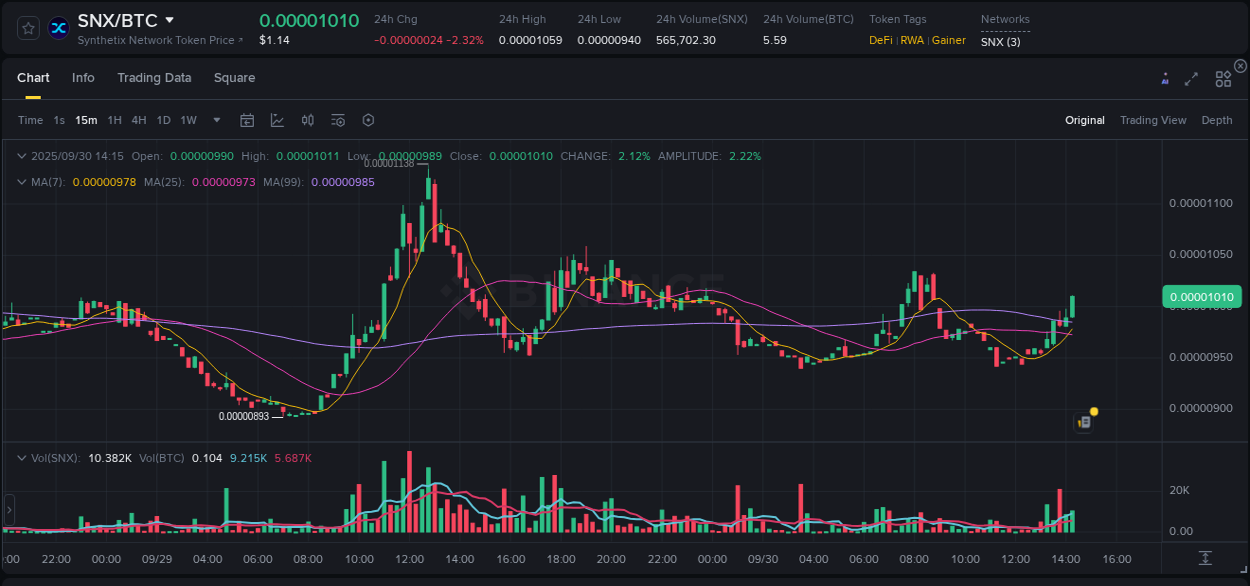Enter fullscreen using the diagonal arrows icon

click(x=1191, y=77)
